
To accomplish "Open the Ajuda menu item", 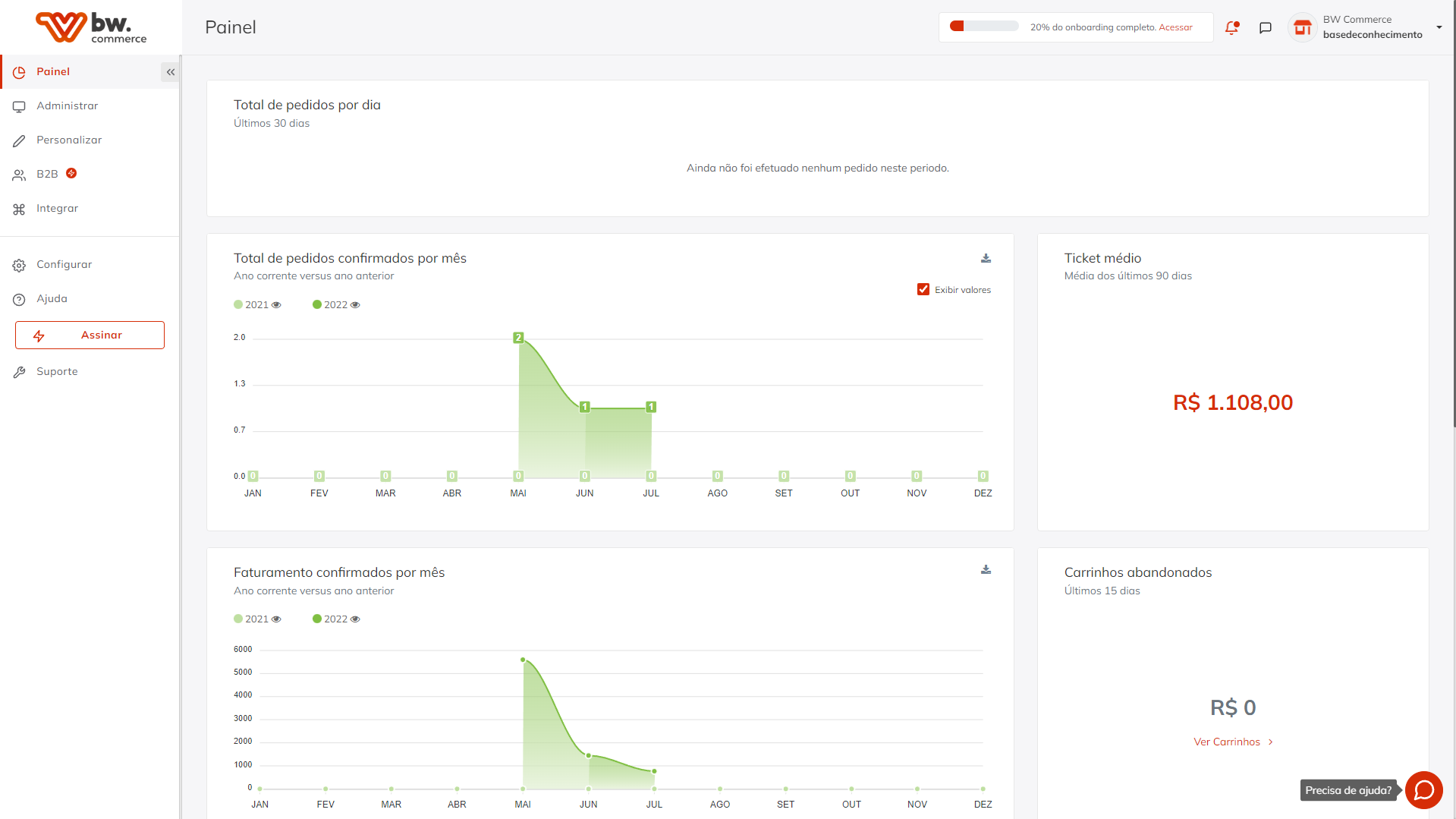I will click(x=90, y=299).
